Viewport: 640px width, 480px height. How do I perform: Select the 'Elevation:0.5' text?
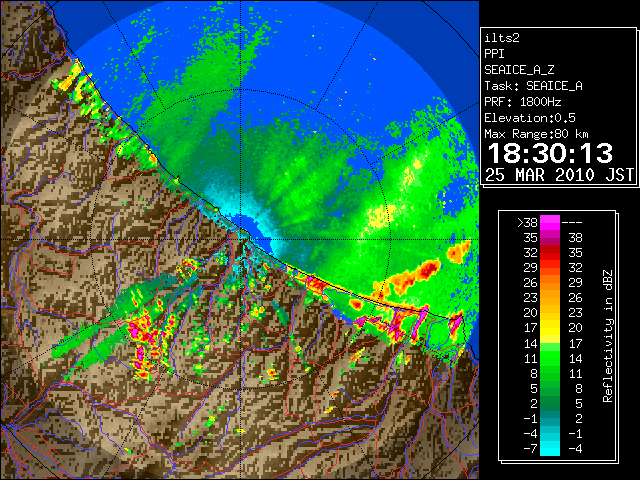point(530,118)
